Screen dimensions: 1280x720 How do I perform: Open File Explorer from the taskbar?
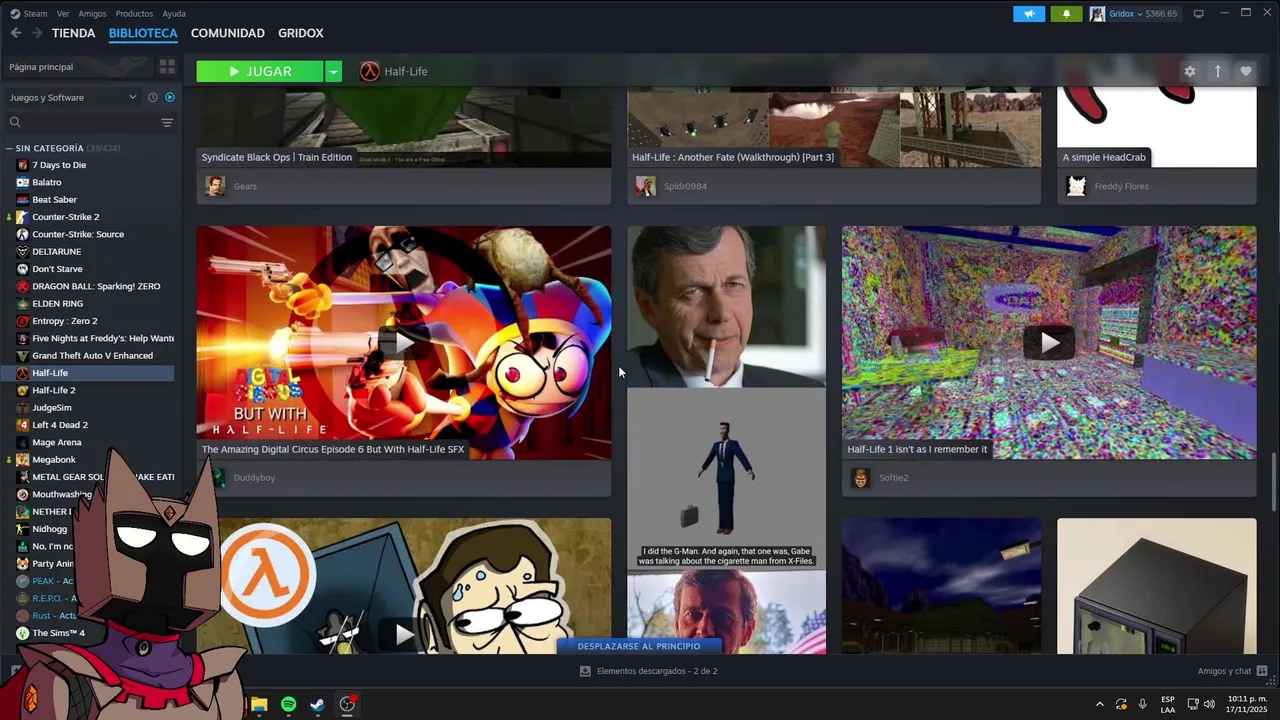pos(259,704)
